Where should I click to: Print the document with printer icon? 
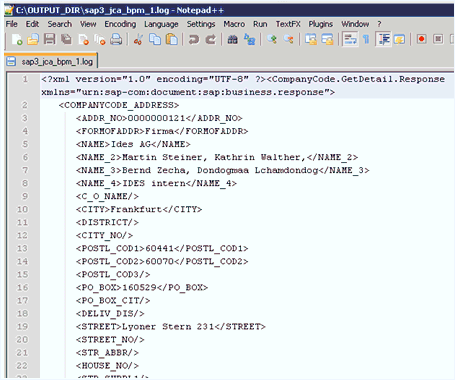116,40
